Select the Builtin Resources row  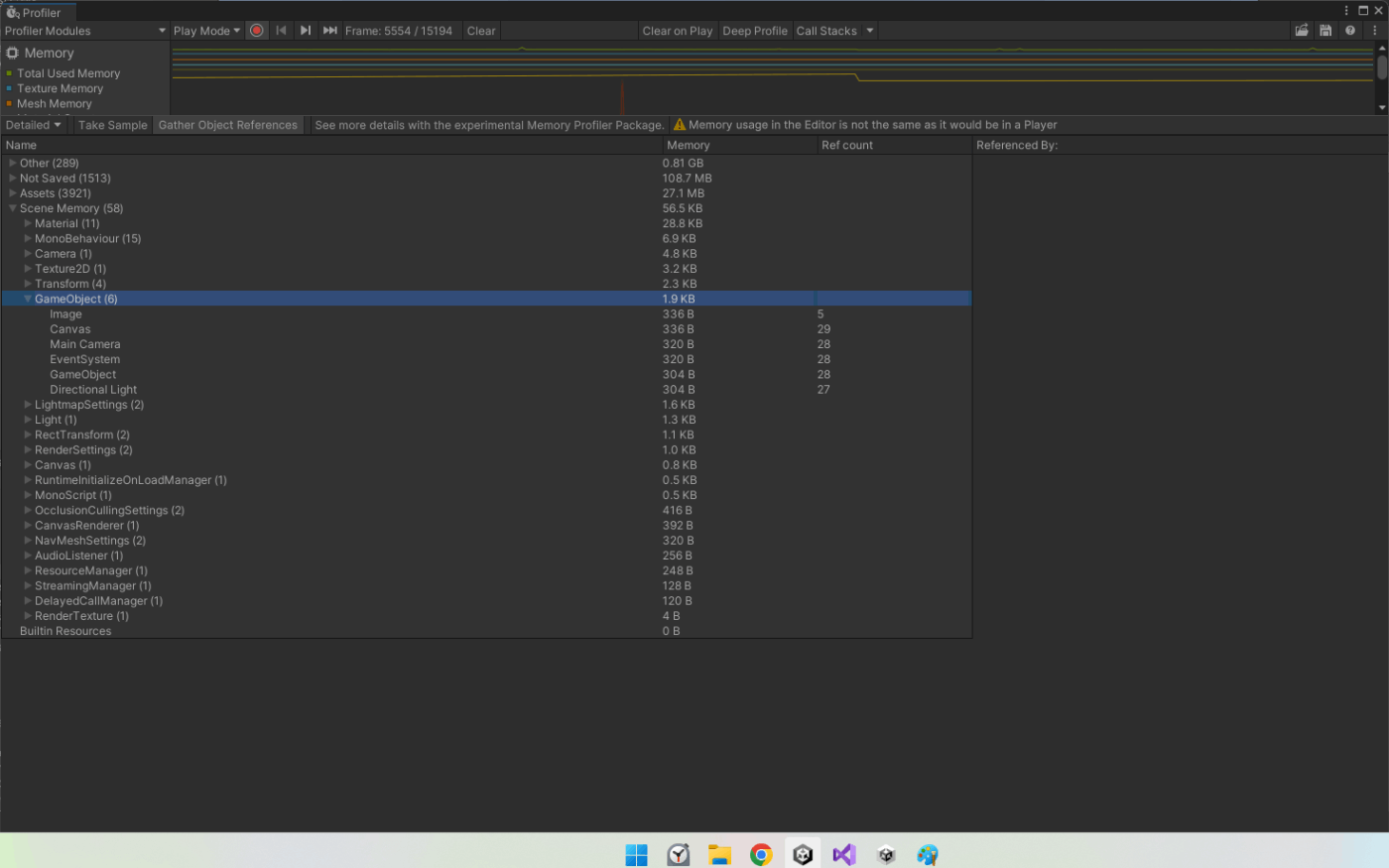[486, 631]
